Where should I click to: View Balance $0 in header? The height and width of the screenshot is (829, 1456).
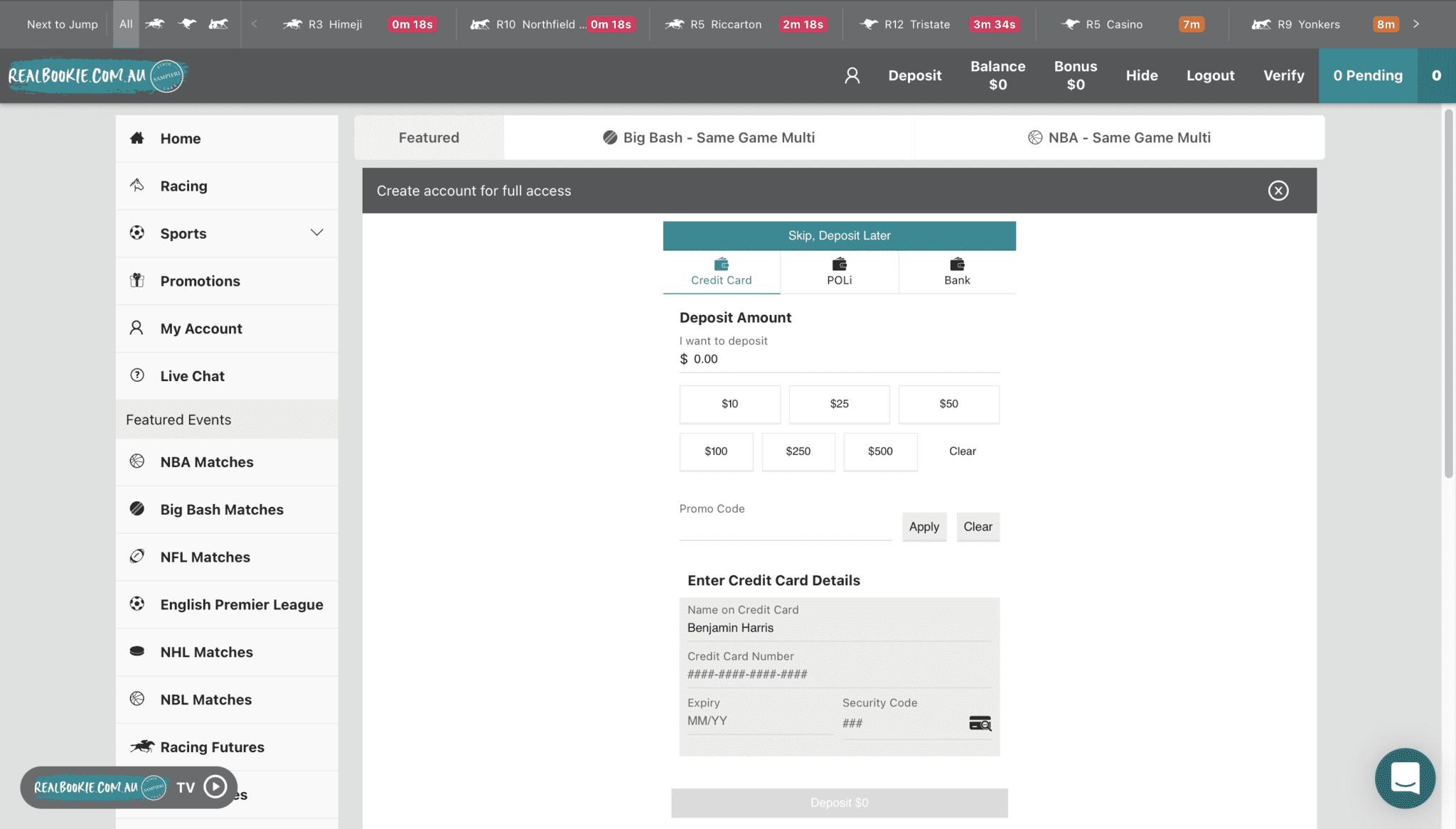[x=997, y=75]
